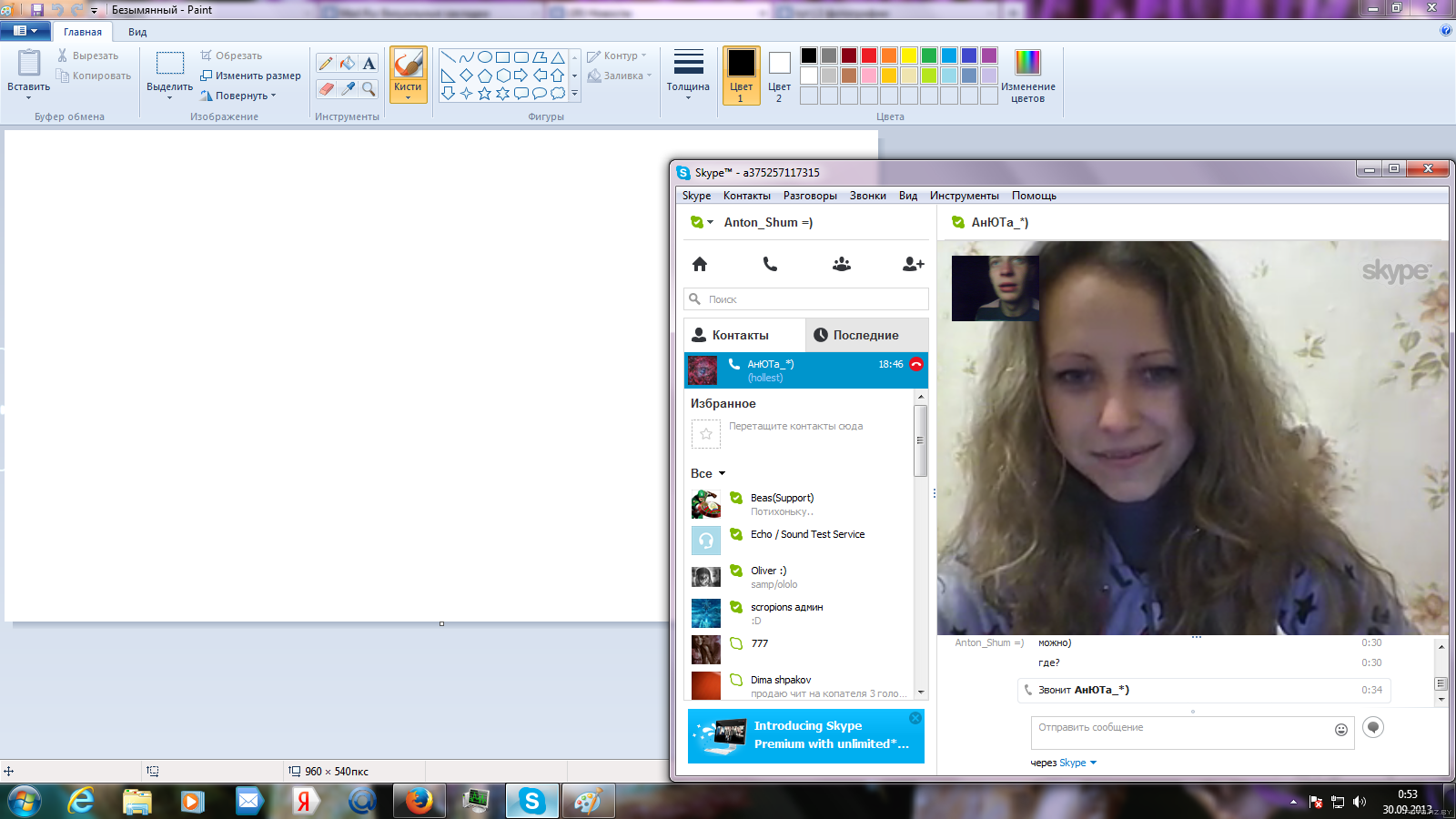Image resolution: width=1456 pixels, height=819 pixels.
Task: Open Инструменты menu in Skype
Action: (x=964, y=196)
